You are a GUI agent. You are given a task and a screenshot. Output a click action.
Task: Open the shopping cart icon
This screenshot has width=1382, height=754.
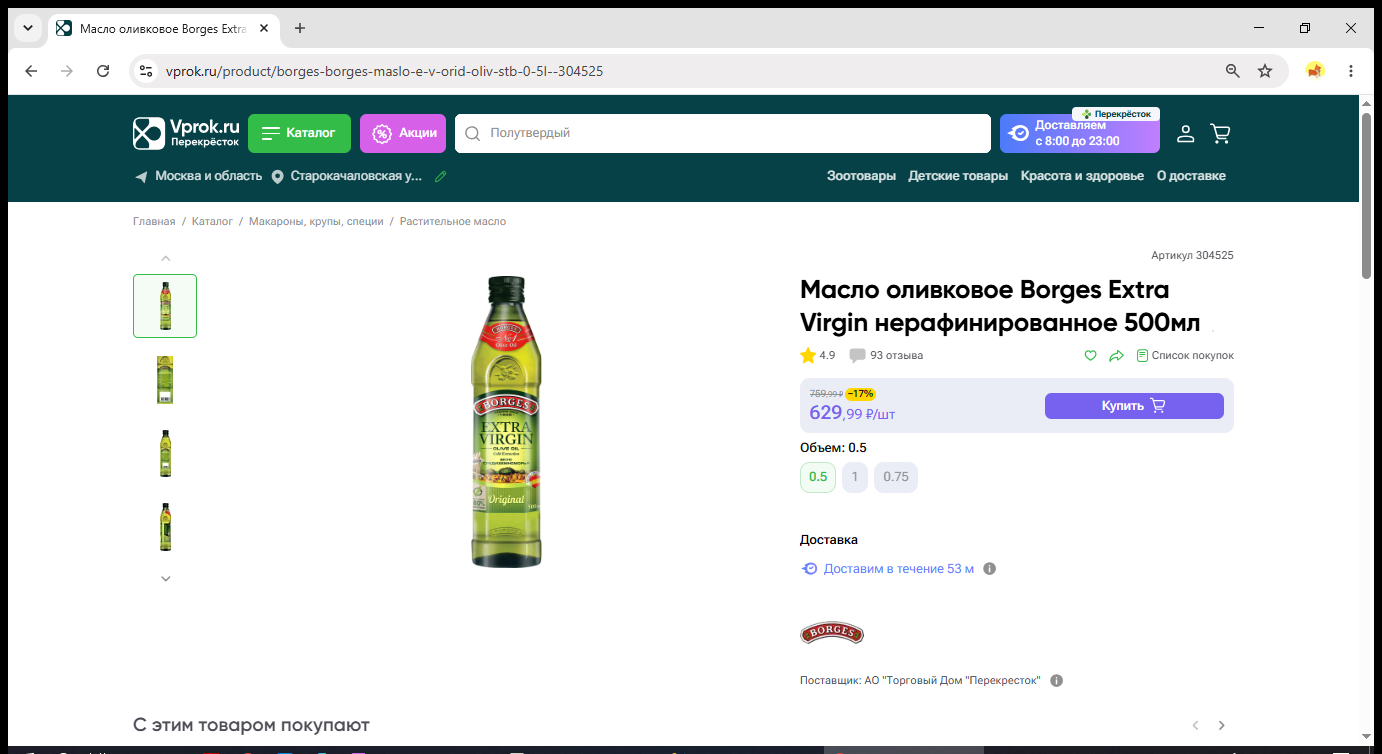tap(1220, 133)
